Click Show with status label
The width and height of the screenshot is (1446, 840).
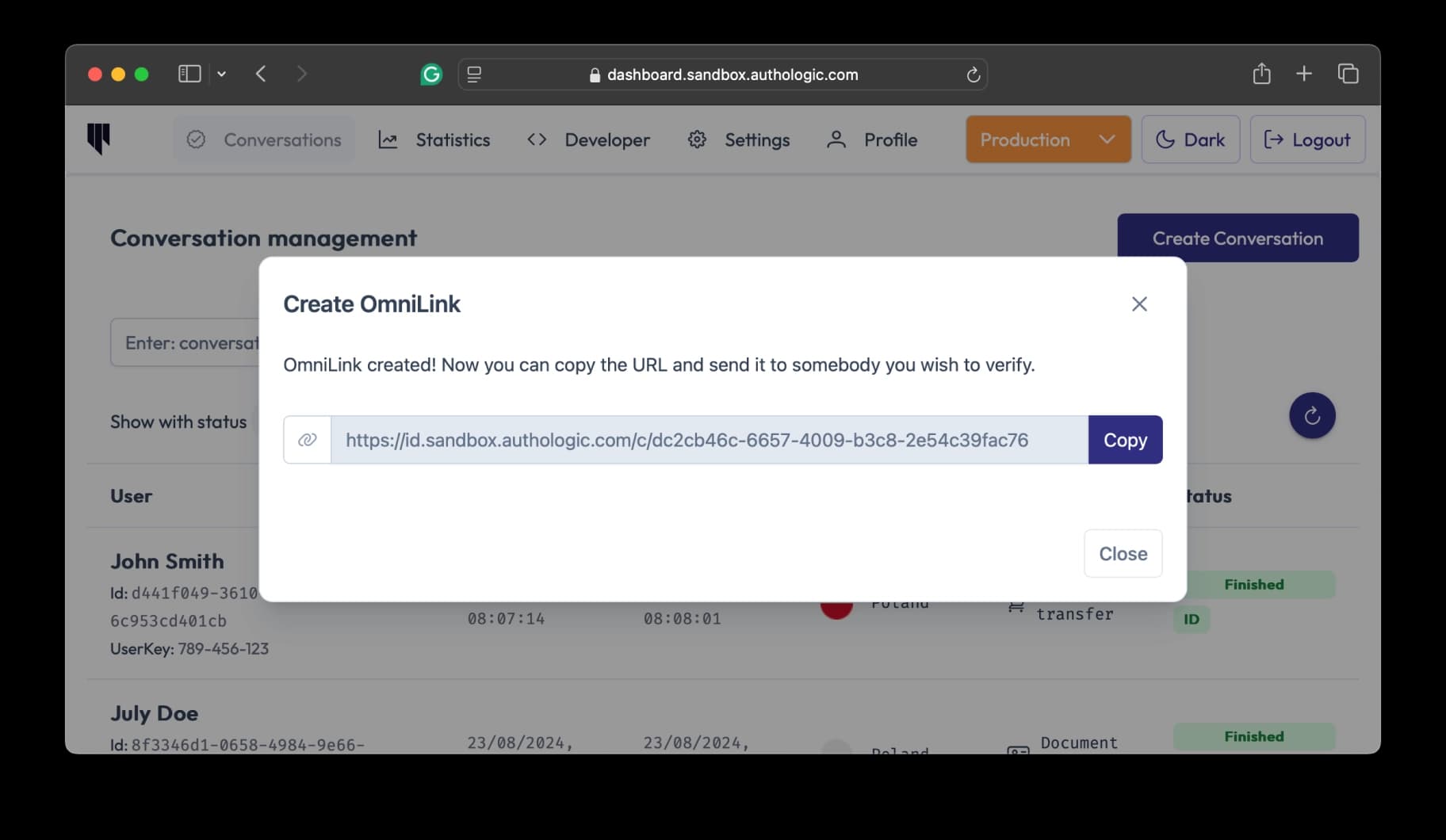pos(178,422)
